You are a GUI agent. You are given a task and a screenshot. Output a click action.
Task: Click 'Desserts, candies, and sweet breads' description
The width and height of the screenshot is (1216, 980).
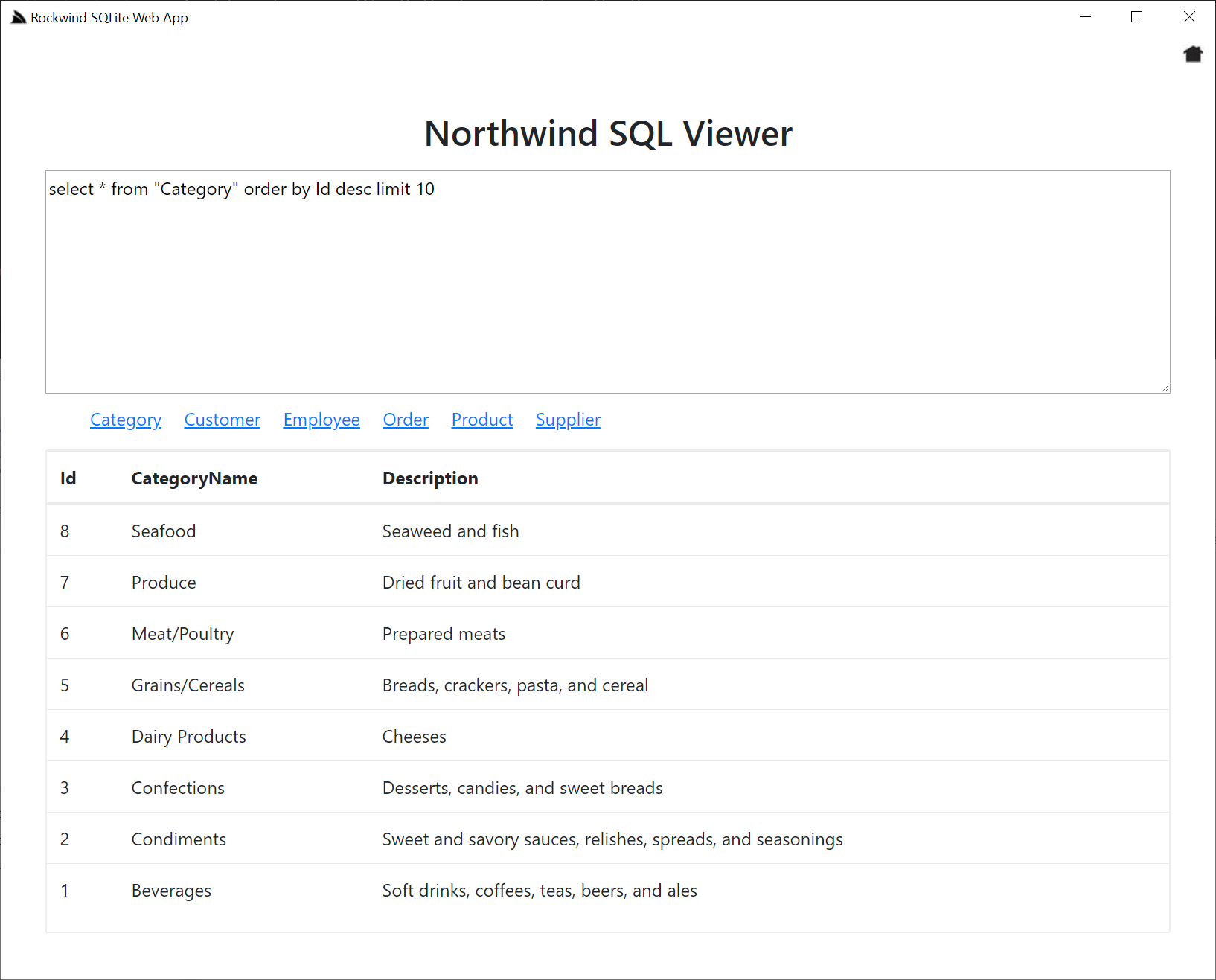point(522,788)
